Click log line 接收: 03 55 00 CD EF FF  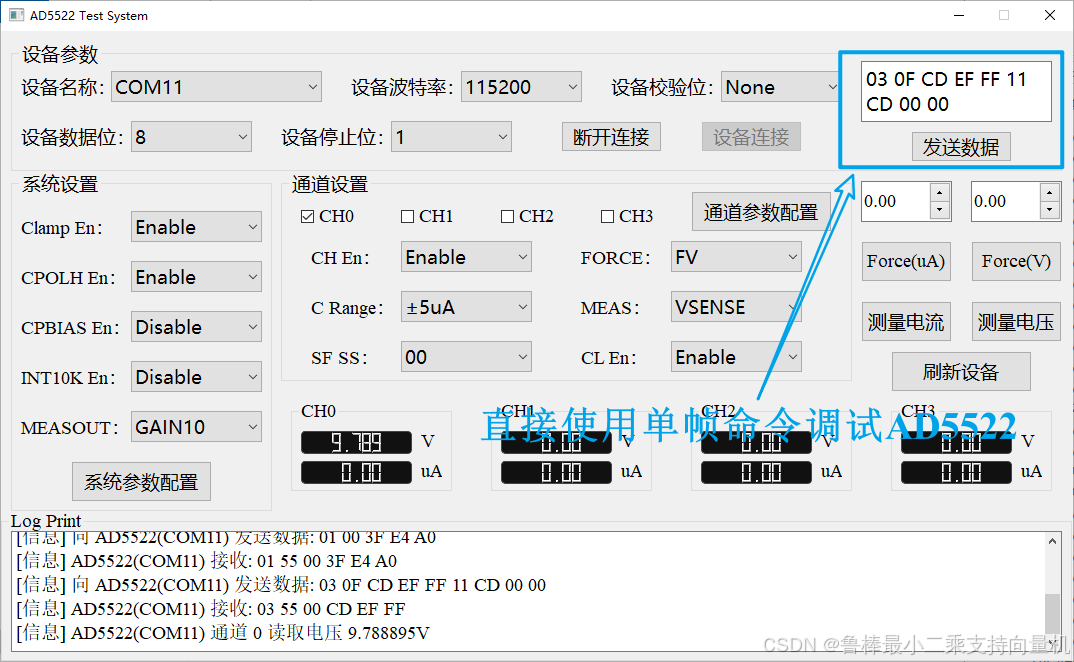click(x=211, y=609)
